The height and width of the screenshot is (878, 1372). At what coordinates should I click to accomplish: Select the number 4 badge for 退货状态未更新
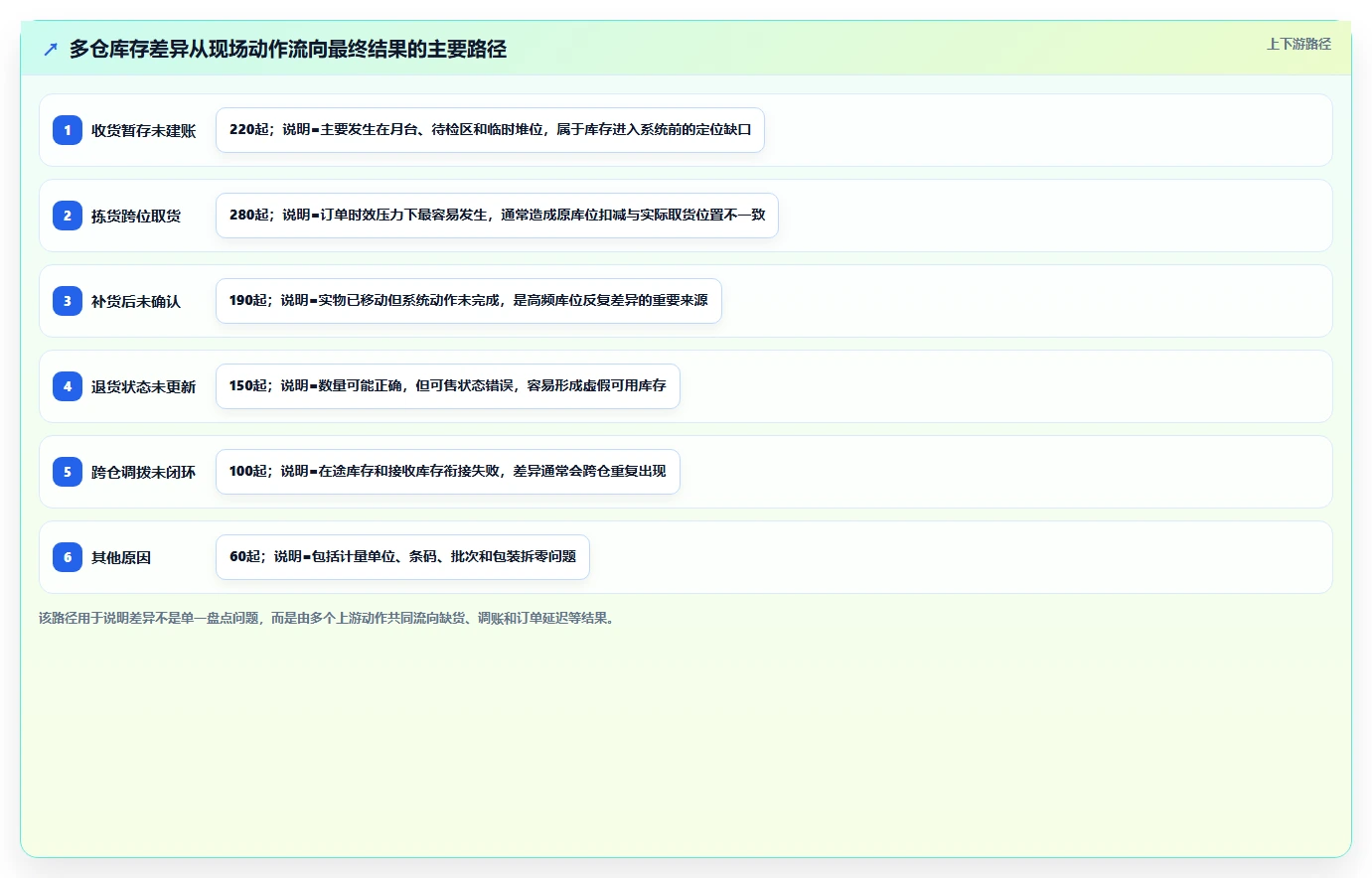[68, 386]
